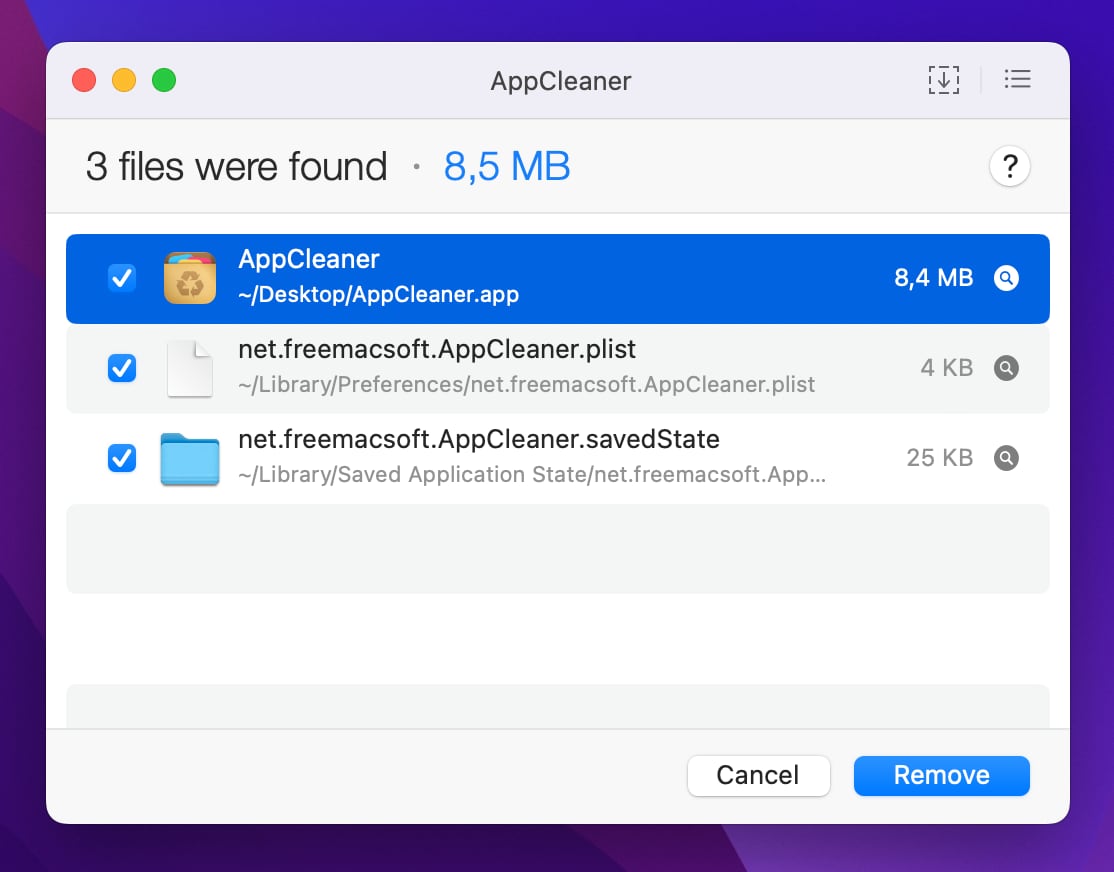The height and width of the screenshot is (872, 1114).
Task: Reveal the plist file with its magnifier
Action: coord(1006,368)
